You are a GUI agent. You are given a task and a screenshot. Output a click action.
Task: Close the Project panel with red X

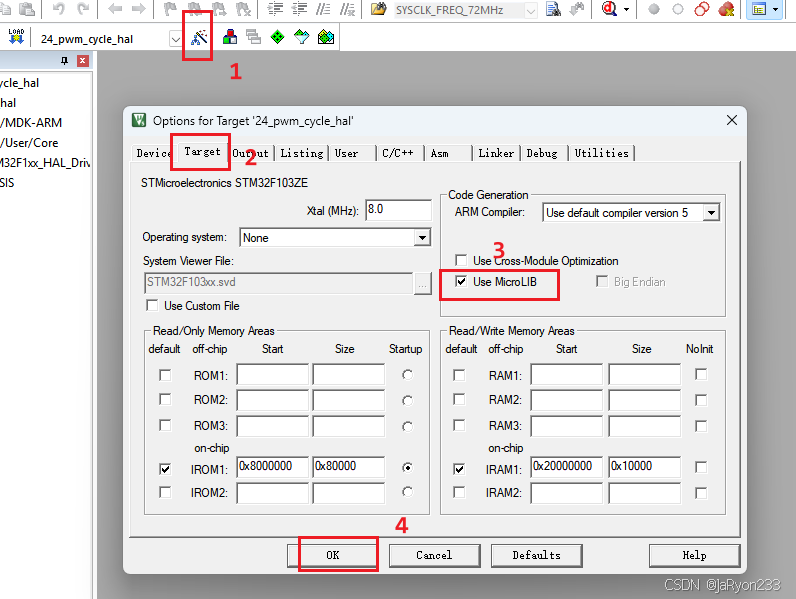coord(83,61)
